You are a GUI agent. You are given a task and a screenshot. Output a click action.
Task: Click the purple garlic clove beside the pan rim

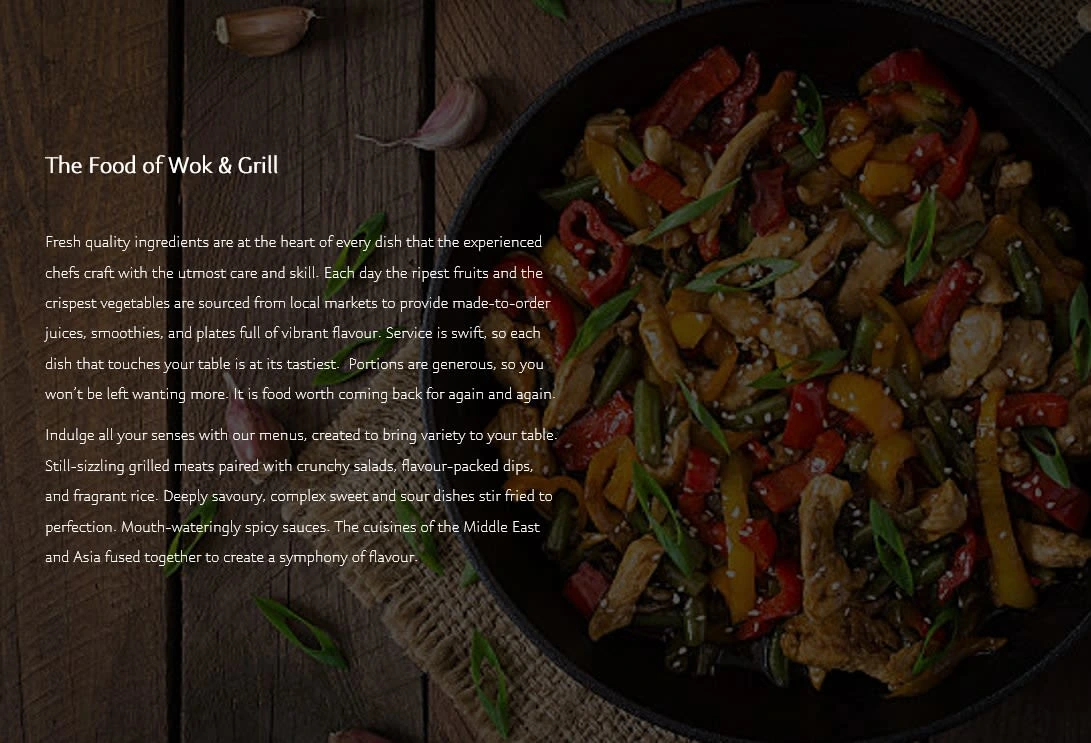[445, 115]
